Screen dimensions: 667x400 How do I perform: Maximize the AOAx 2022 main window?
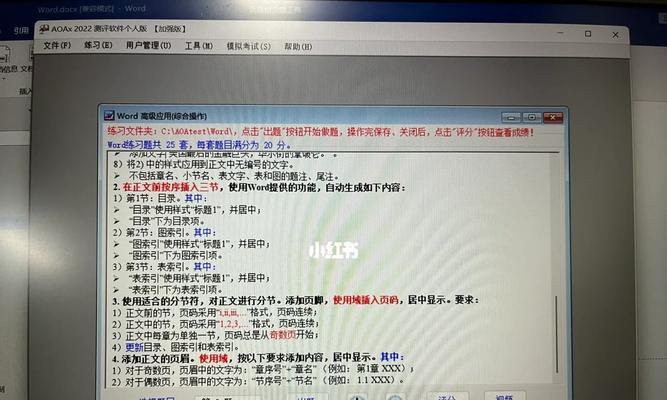(x=588, y=34)
